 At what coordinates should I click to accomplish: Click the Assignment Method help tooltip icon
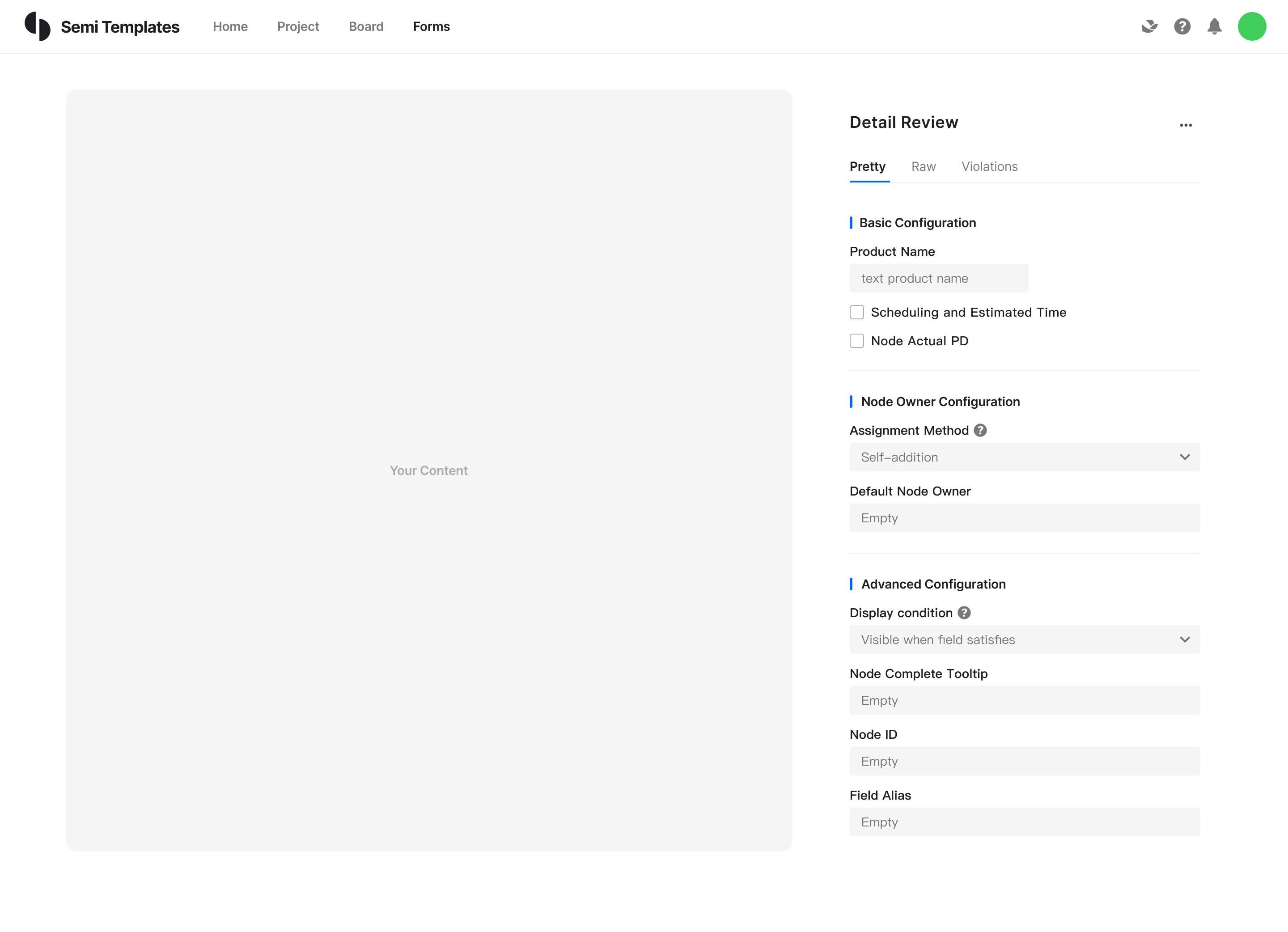pyautogui.click(x=980, y=431)
